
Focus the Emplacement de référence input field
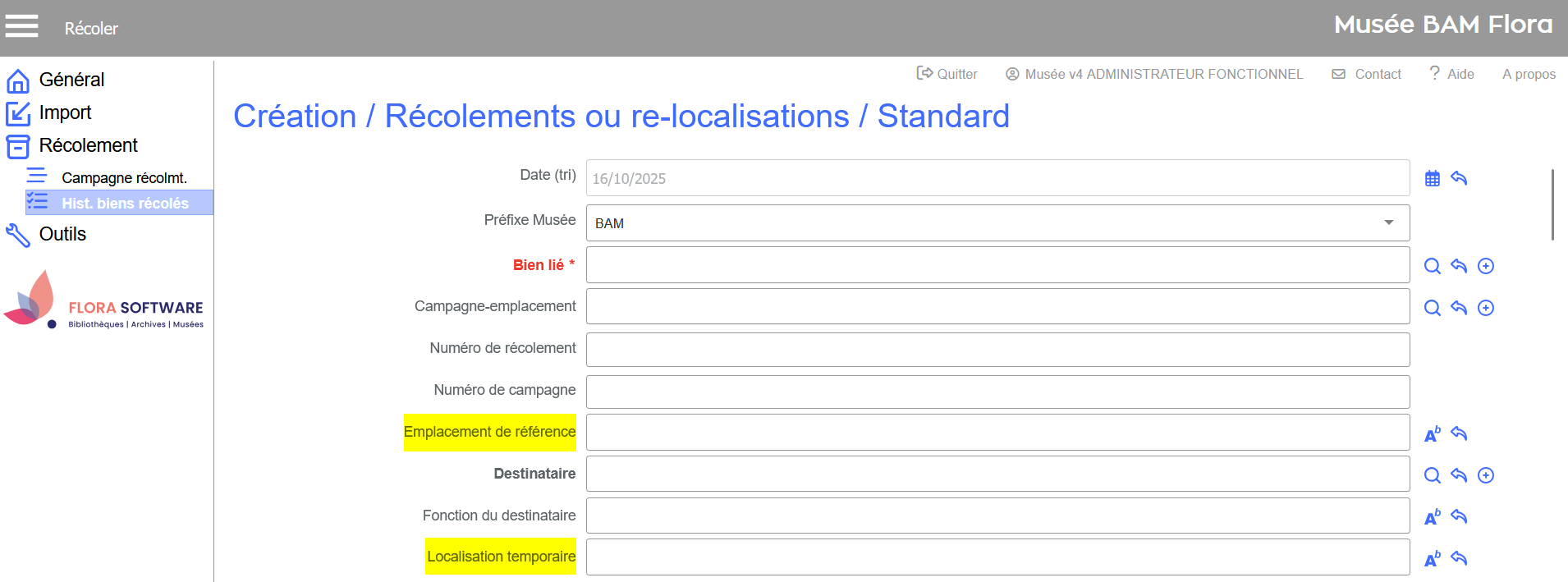(997, 433)
